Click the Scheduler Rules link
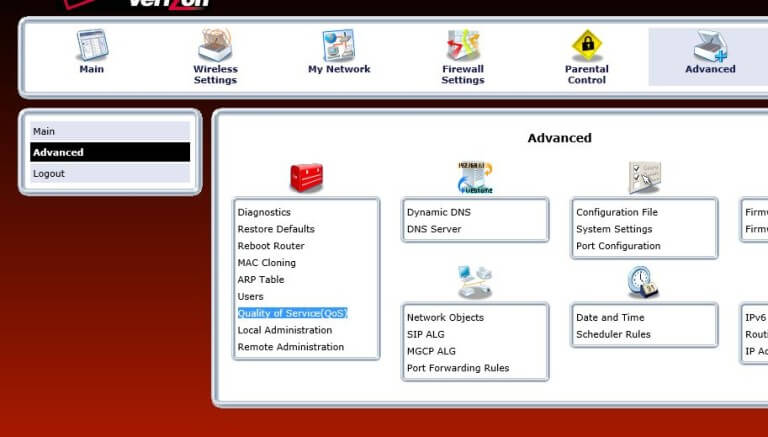768x437 pixels. pos(613,334)
